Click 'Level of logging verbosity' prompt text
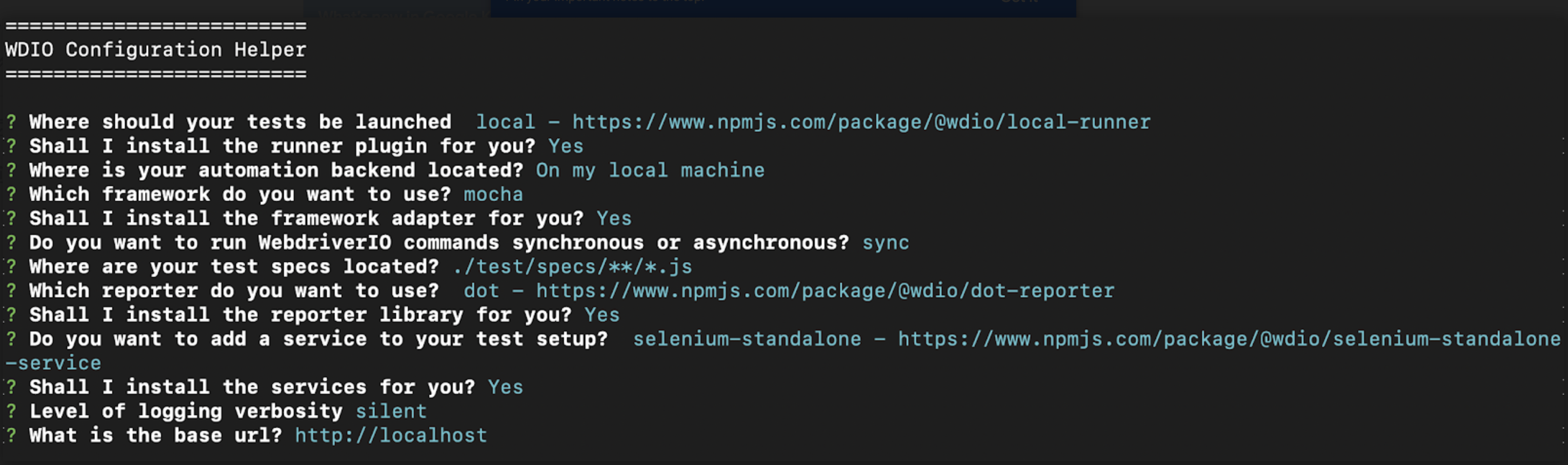This screenshot has height=465, width=1568. point(186,411)
